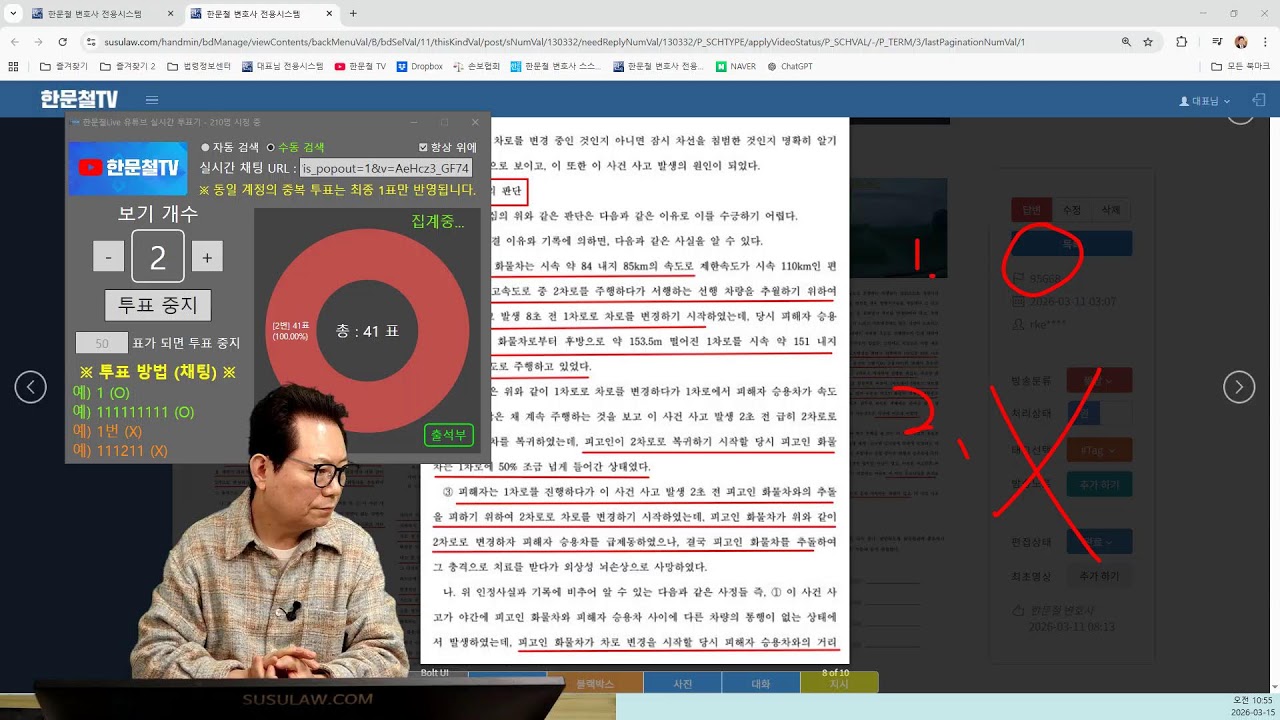Click the 실시간 채팅 URL field
The height and width of the screenshot is (720, 1280).
pyautogui.click(x=386, y=168)
